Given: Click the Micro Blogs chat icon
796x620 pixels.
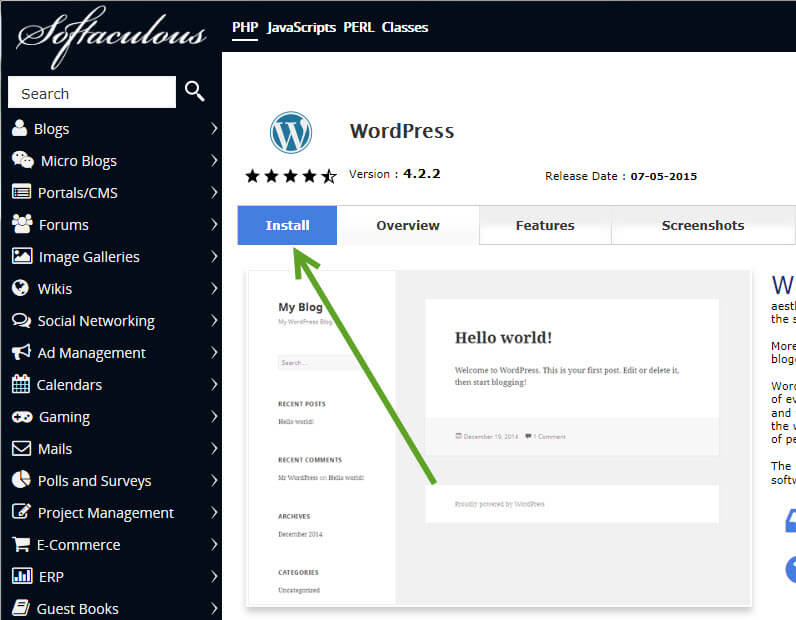Looking at the screenshot, I should 23,160.
